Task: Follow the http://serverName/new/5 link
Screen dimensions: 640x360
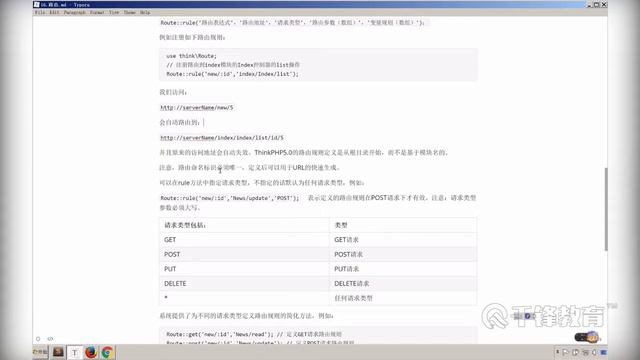Action: coord(197,107)
